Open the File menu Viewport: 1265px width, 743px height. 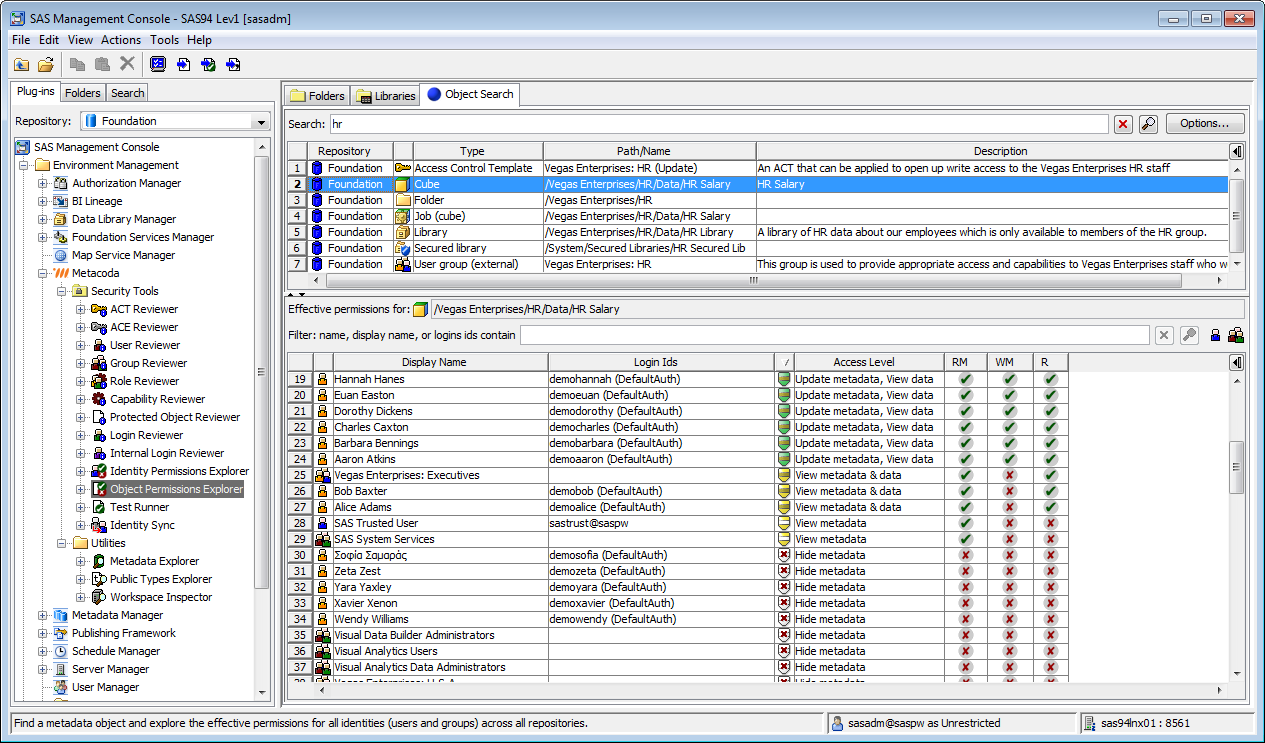coord(21,40)
